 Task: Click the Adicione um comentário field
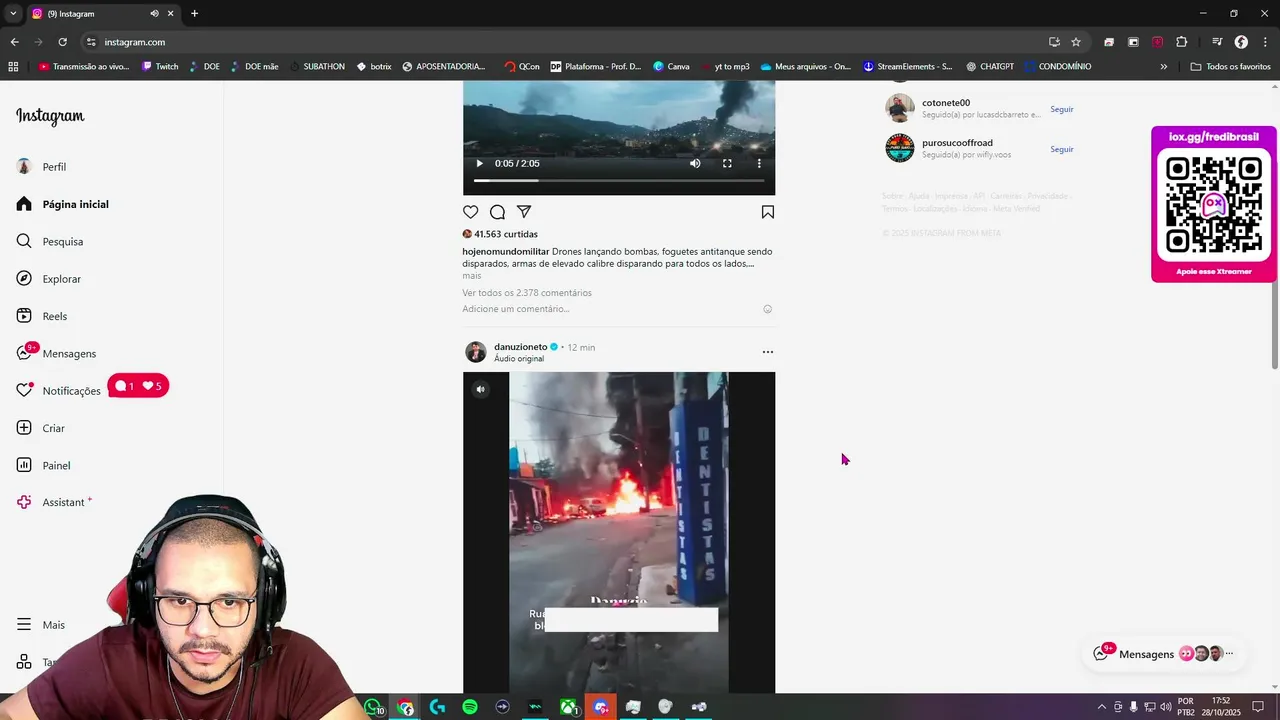(x=516, y=309)
